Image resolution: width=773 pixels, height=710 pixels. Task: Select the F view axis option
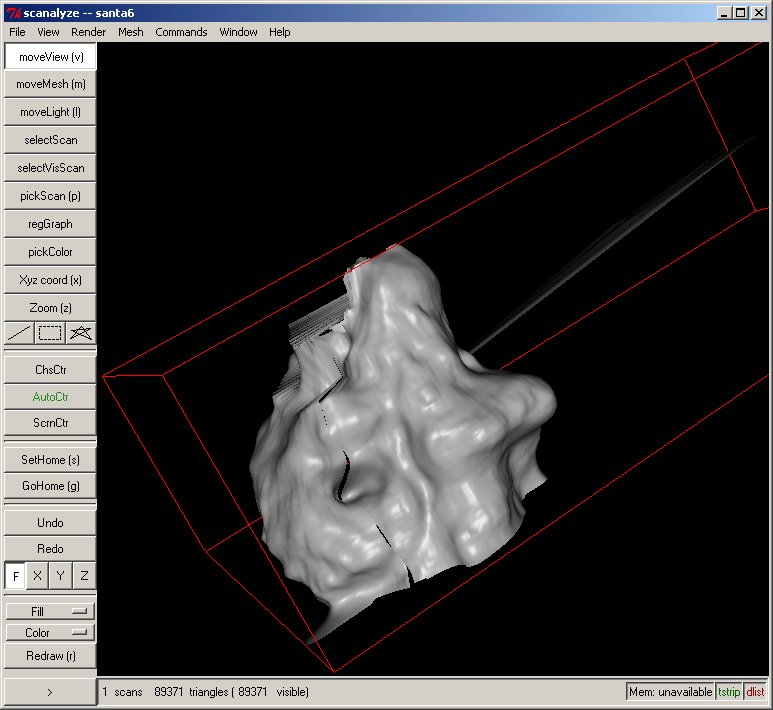(x=15, y=576)
